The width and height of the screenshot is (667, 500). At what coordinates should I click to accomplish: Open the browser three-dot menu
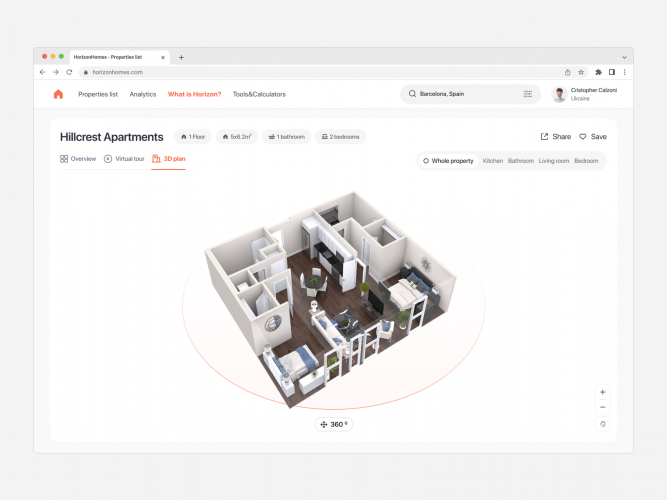coord(624,72)
